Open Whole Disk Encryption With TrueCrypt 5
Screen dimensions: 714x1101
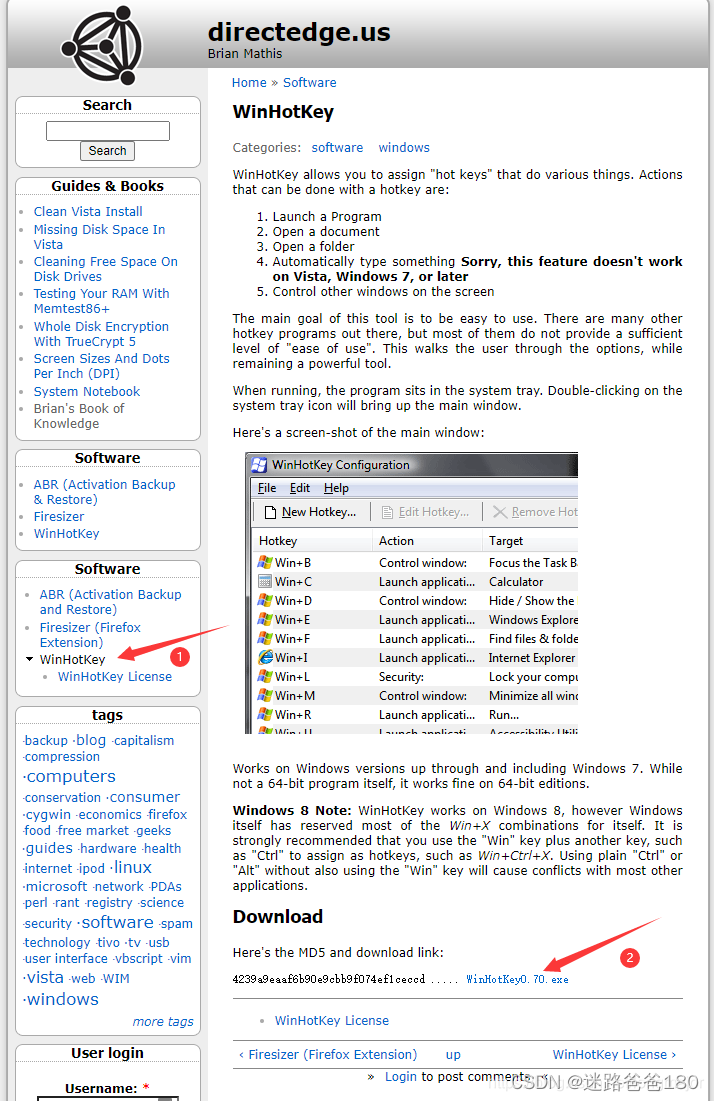pyautogui.click(x=101, y=334)
